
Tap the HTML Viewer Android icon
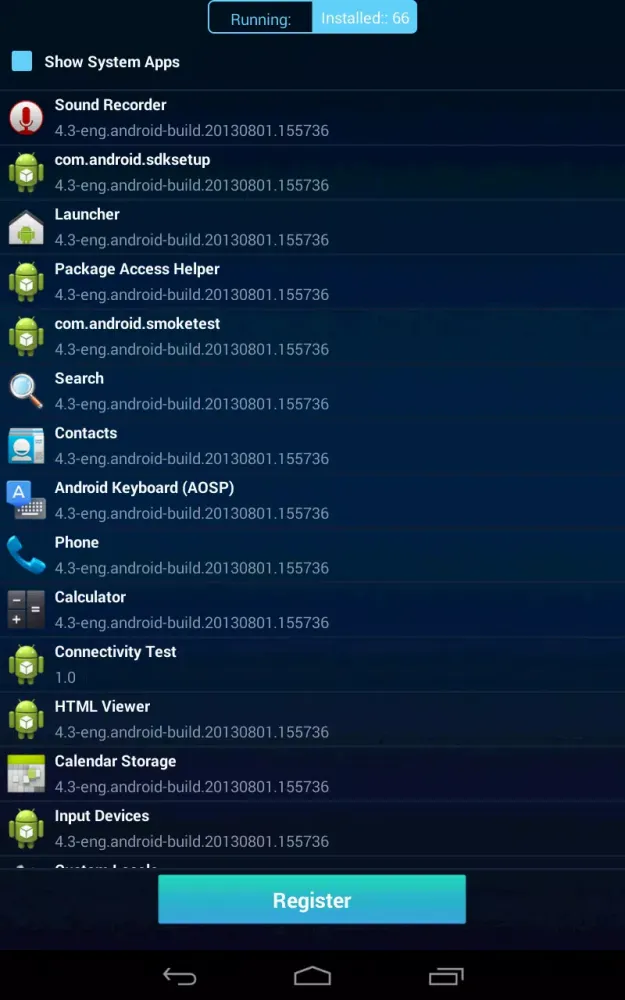pyautogui.click(x=26, y=719)
